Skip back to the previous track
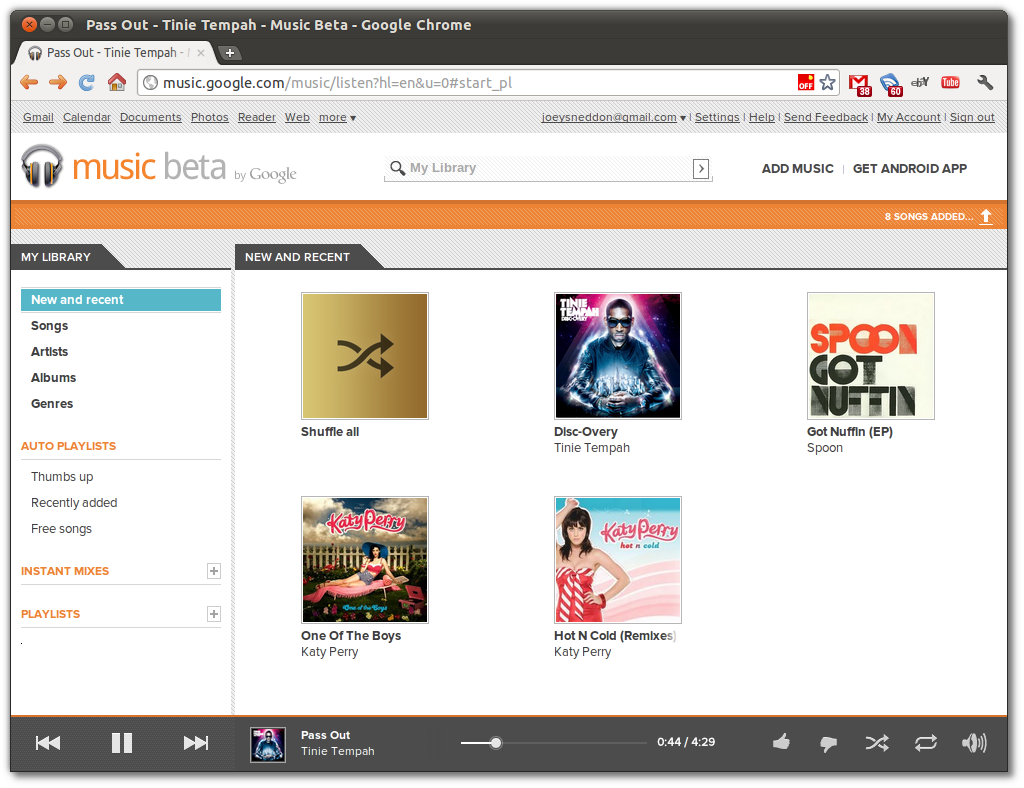This screenshot has height=788, width=1024. tap(47, 743)
